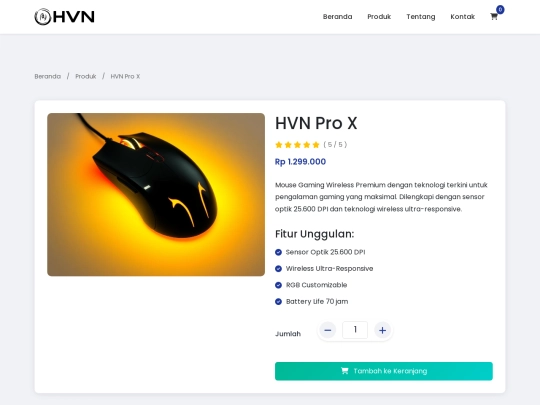Viewport: 540px width, 405px height.
Task: Click the Wireless Ultra-Responsive checkmark icon
Action: [278, 269]
